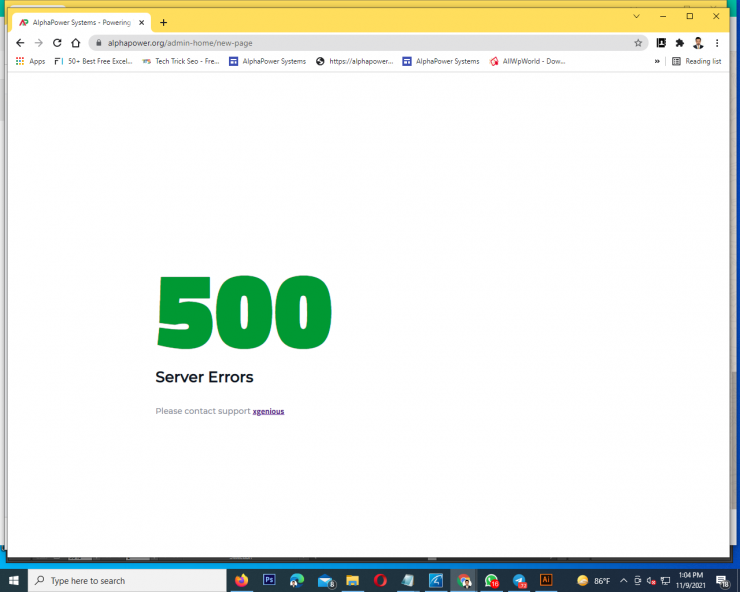Go to browser home page icon
This screenshot has height=592, width=740.
[75, 43]
